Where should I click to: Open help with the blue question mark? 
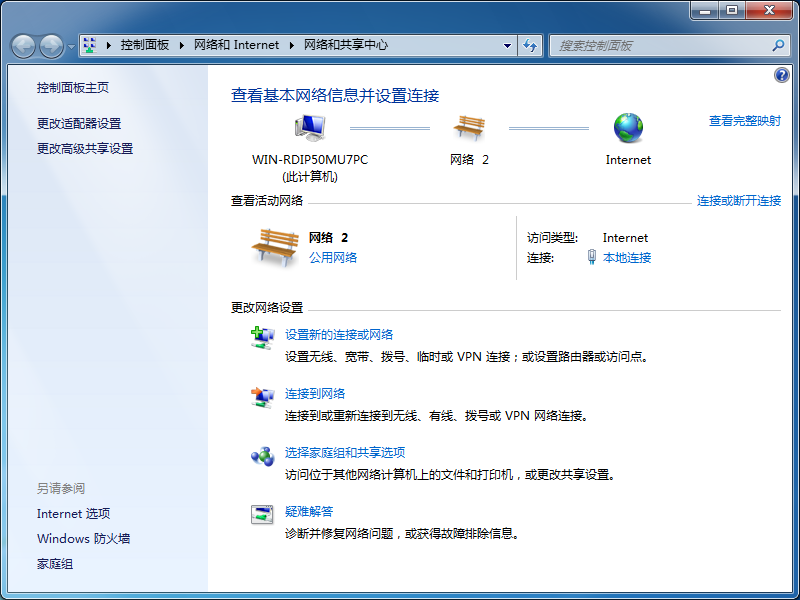point(782,76)
